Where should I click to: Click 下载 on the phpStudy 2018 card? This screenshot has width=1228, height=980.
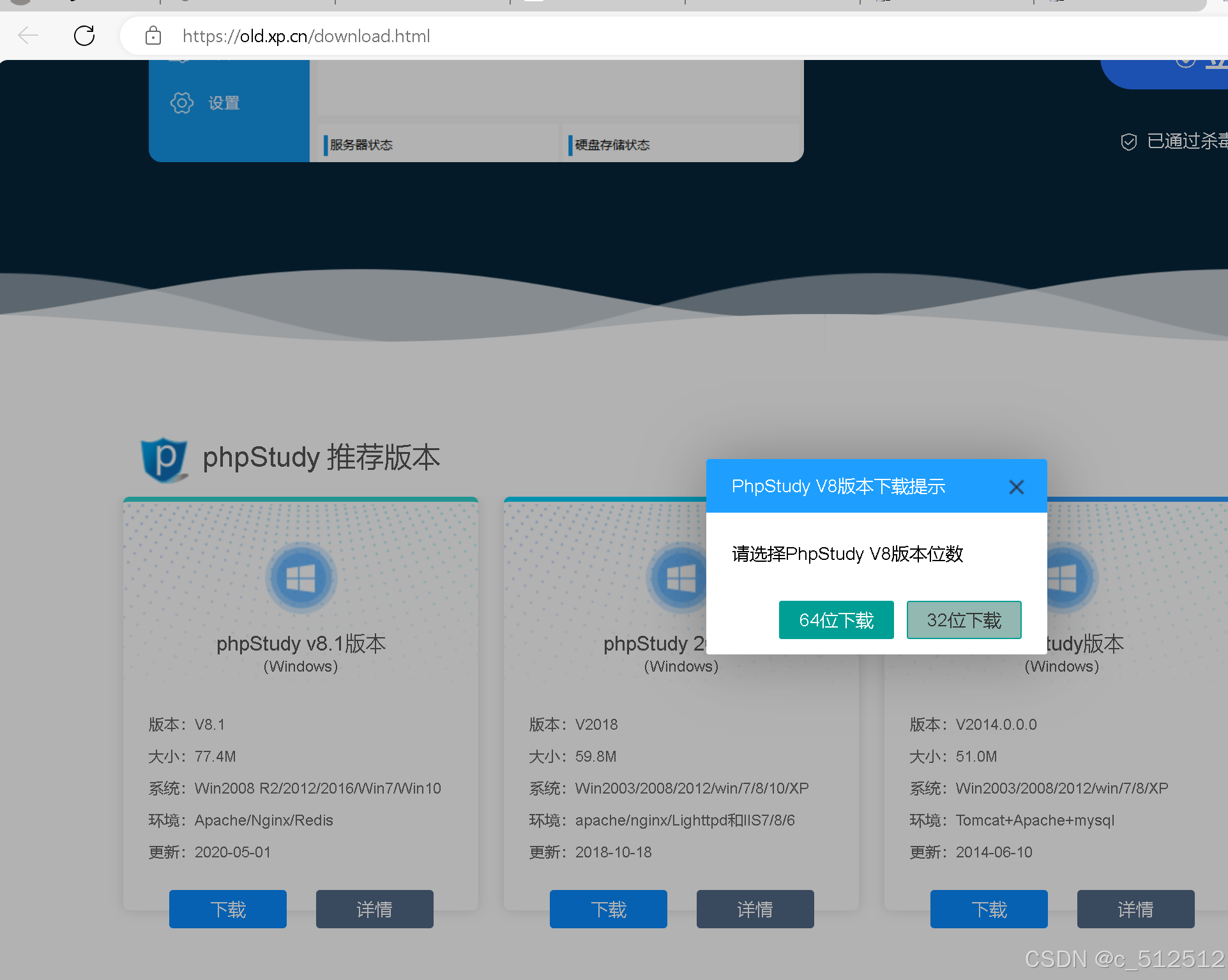coord(607,909)
